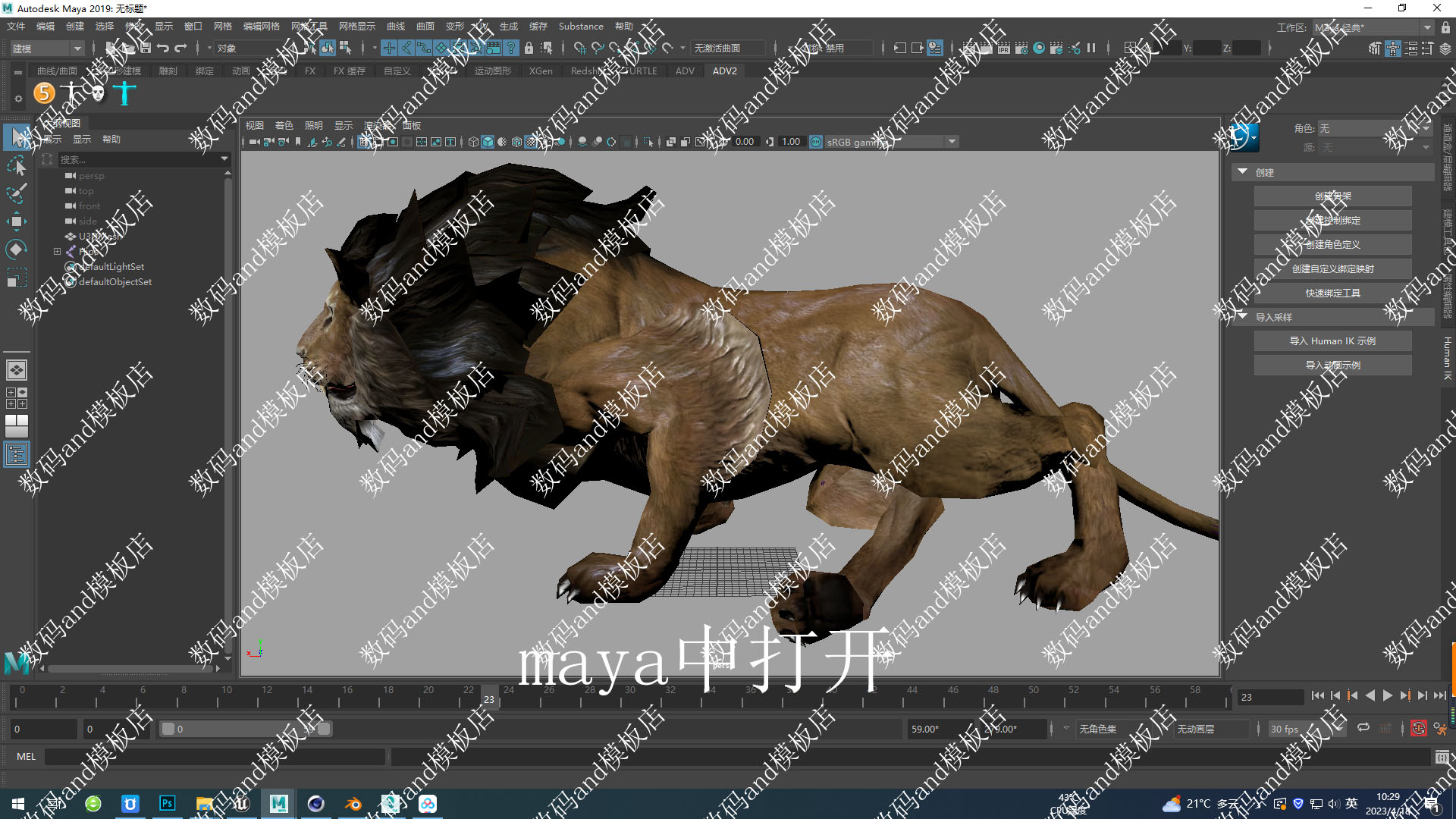The height and width of the screenshot is (819, 1456).
Task: Switch to four-pane layout icon
Action: (x=17, y=398)
